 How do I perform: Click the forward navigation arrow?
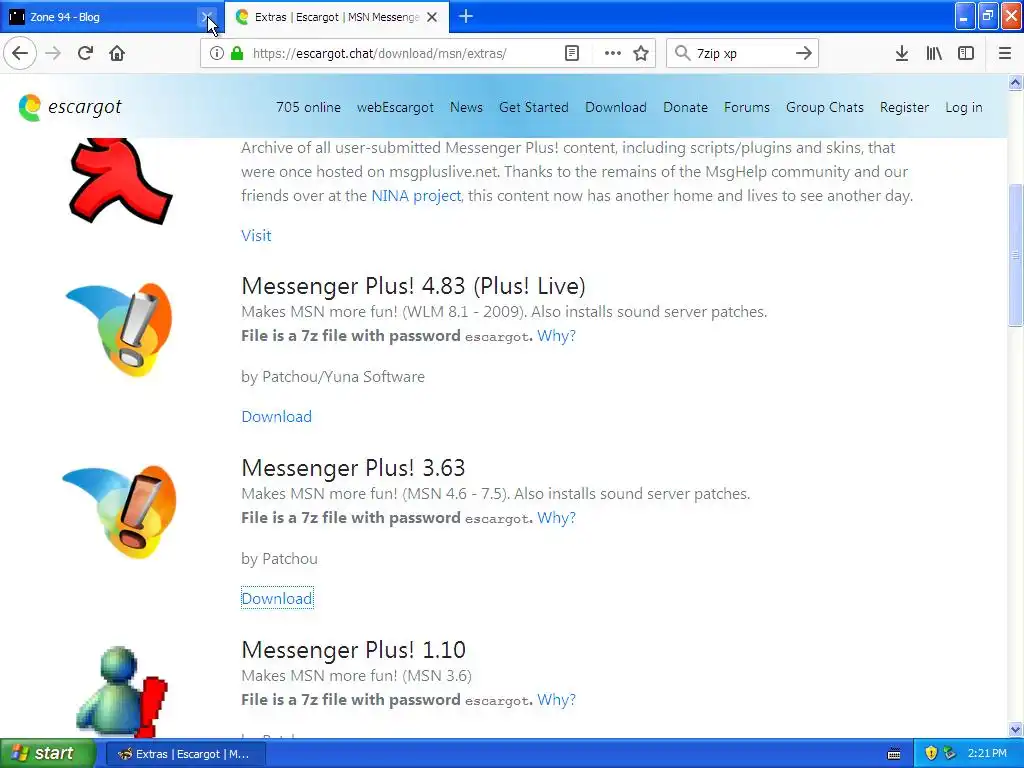[53, 53]
